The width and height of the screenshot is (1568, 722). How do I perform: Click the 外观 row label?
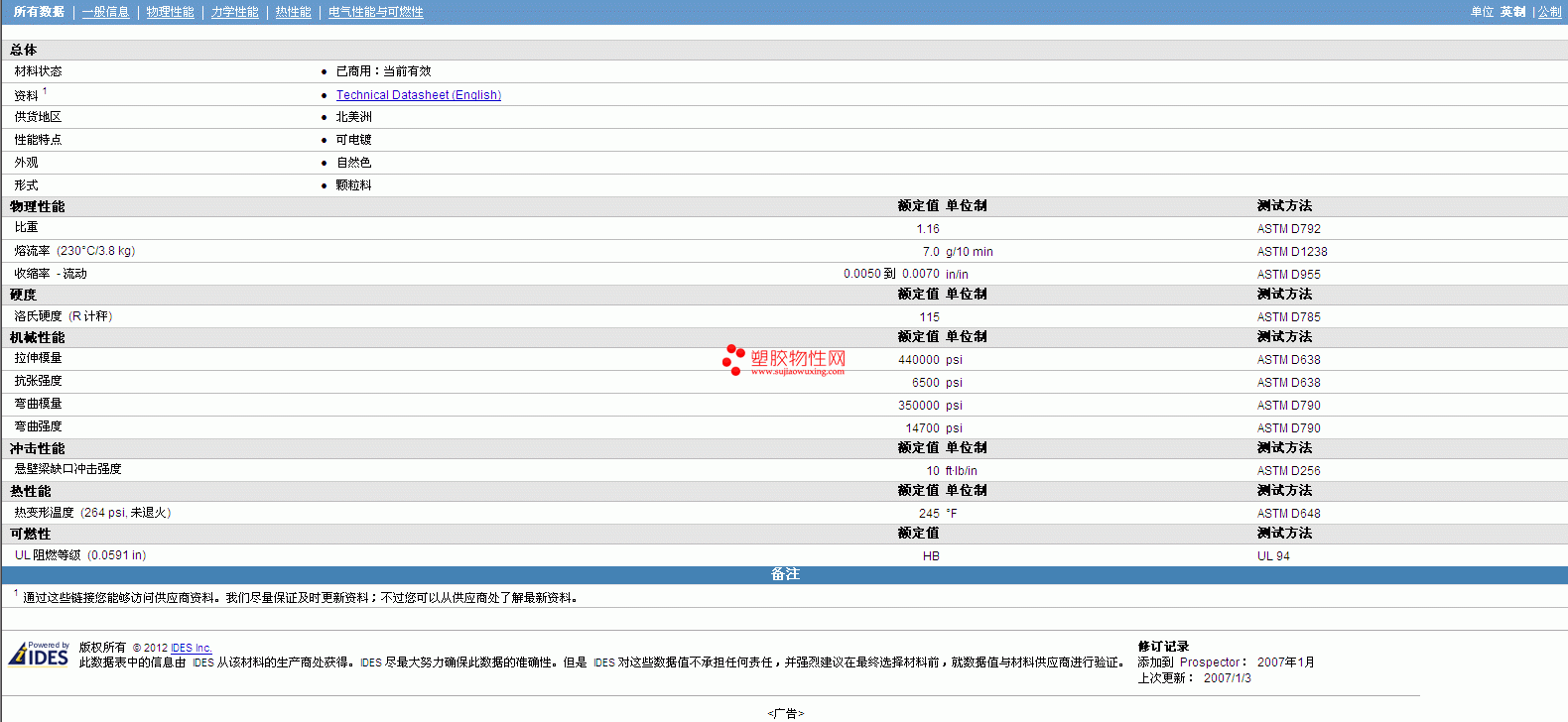[x=27, y=163]
